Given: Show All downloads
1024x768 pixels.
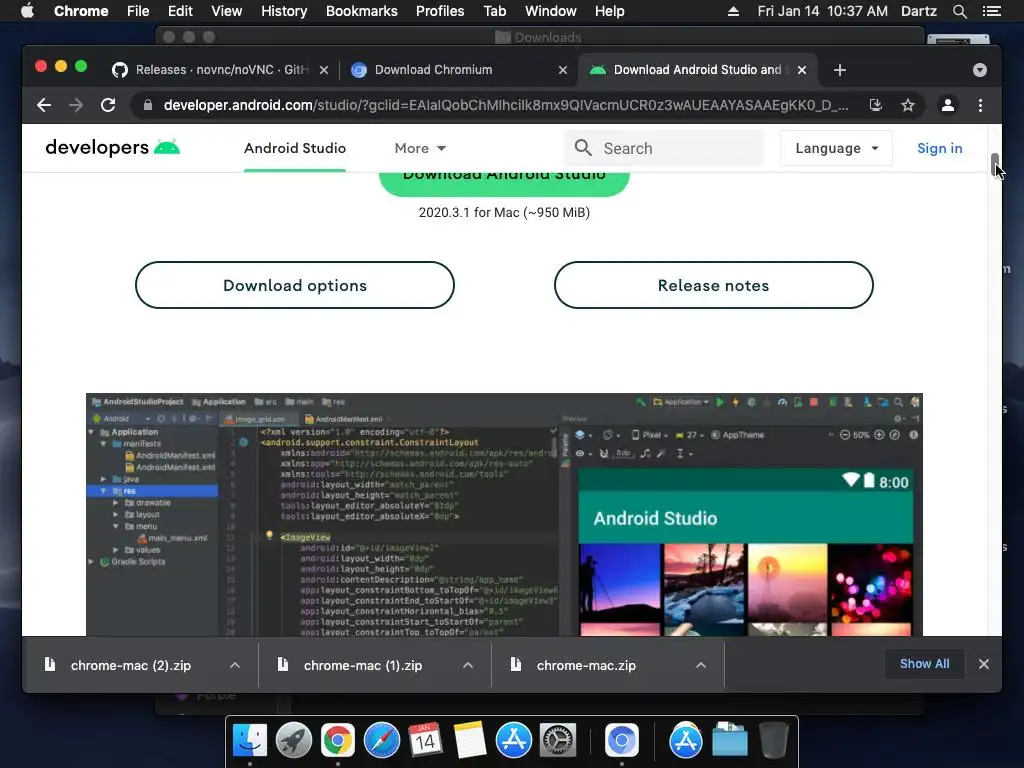Looking at the screenshot, I should 924,664.
